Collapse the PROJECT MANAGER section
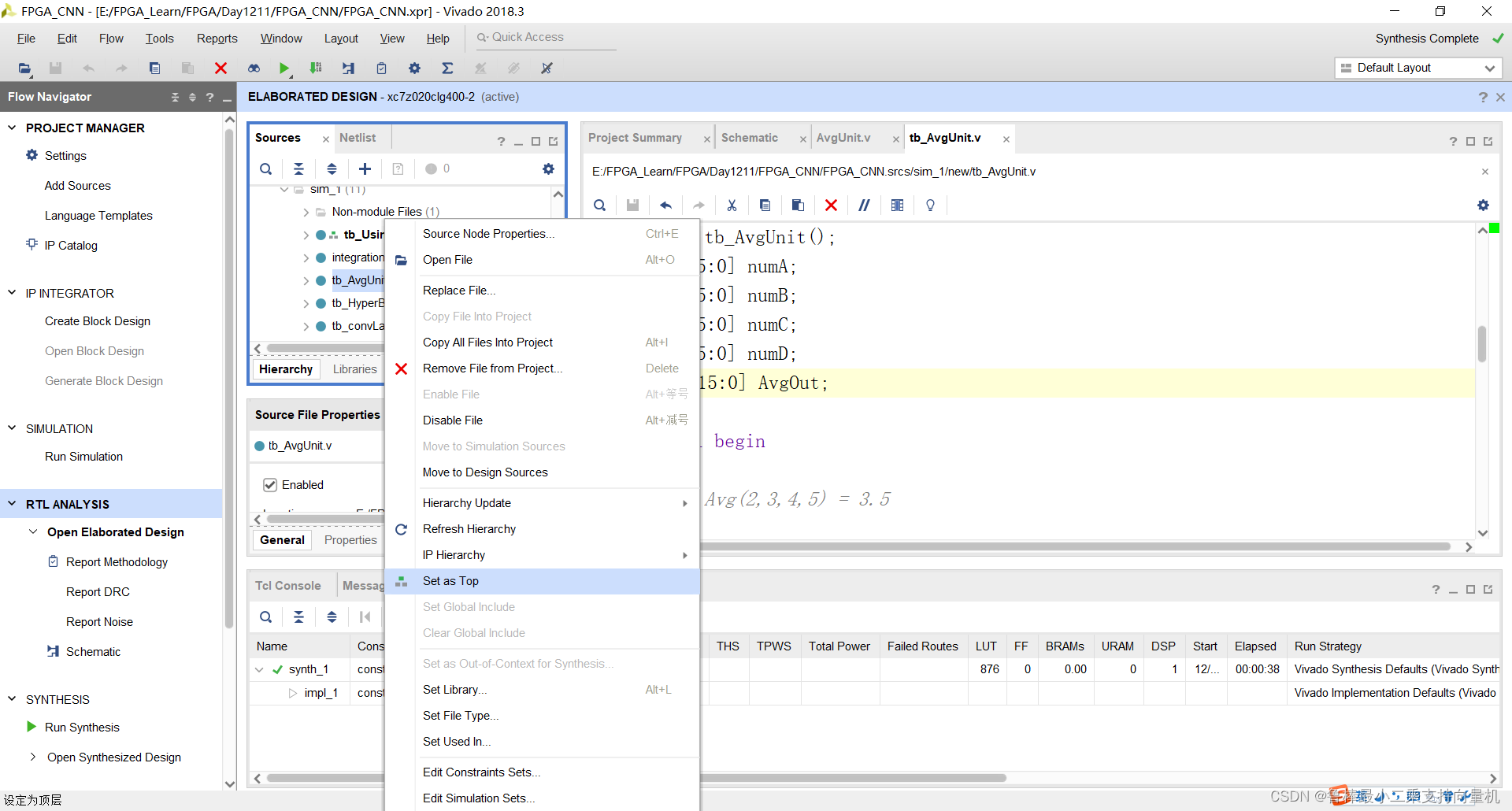The height and width of the screenshot is (811, 1512). [x=12, y=128]
